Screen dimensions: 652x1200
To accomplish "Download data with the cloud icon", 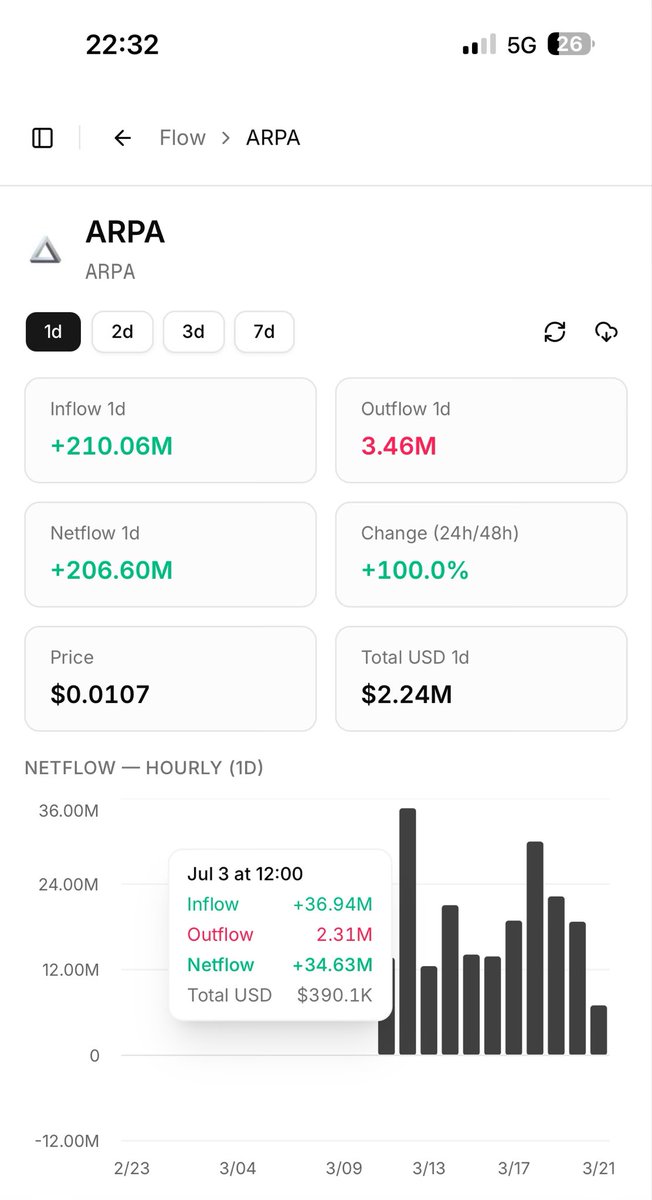I will coord(606,332).
